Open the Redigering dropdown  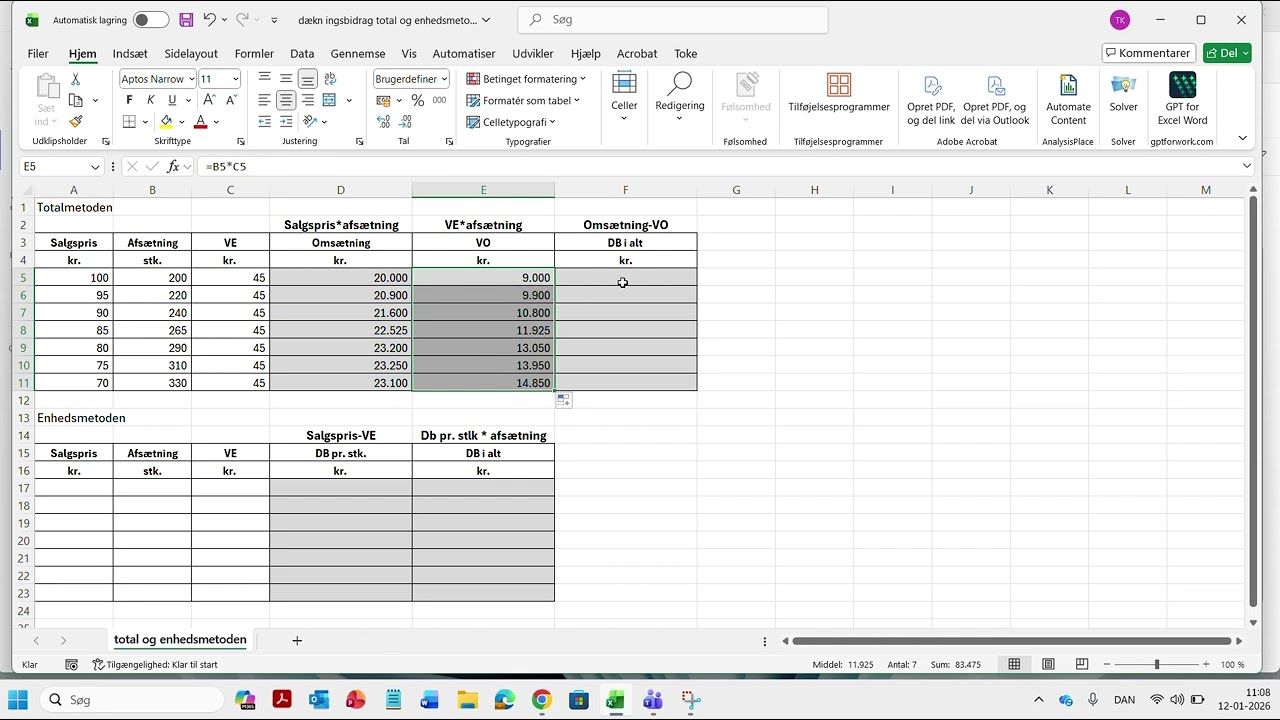pyautogui.click(x=680, y=97)
